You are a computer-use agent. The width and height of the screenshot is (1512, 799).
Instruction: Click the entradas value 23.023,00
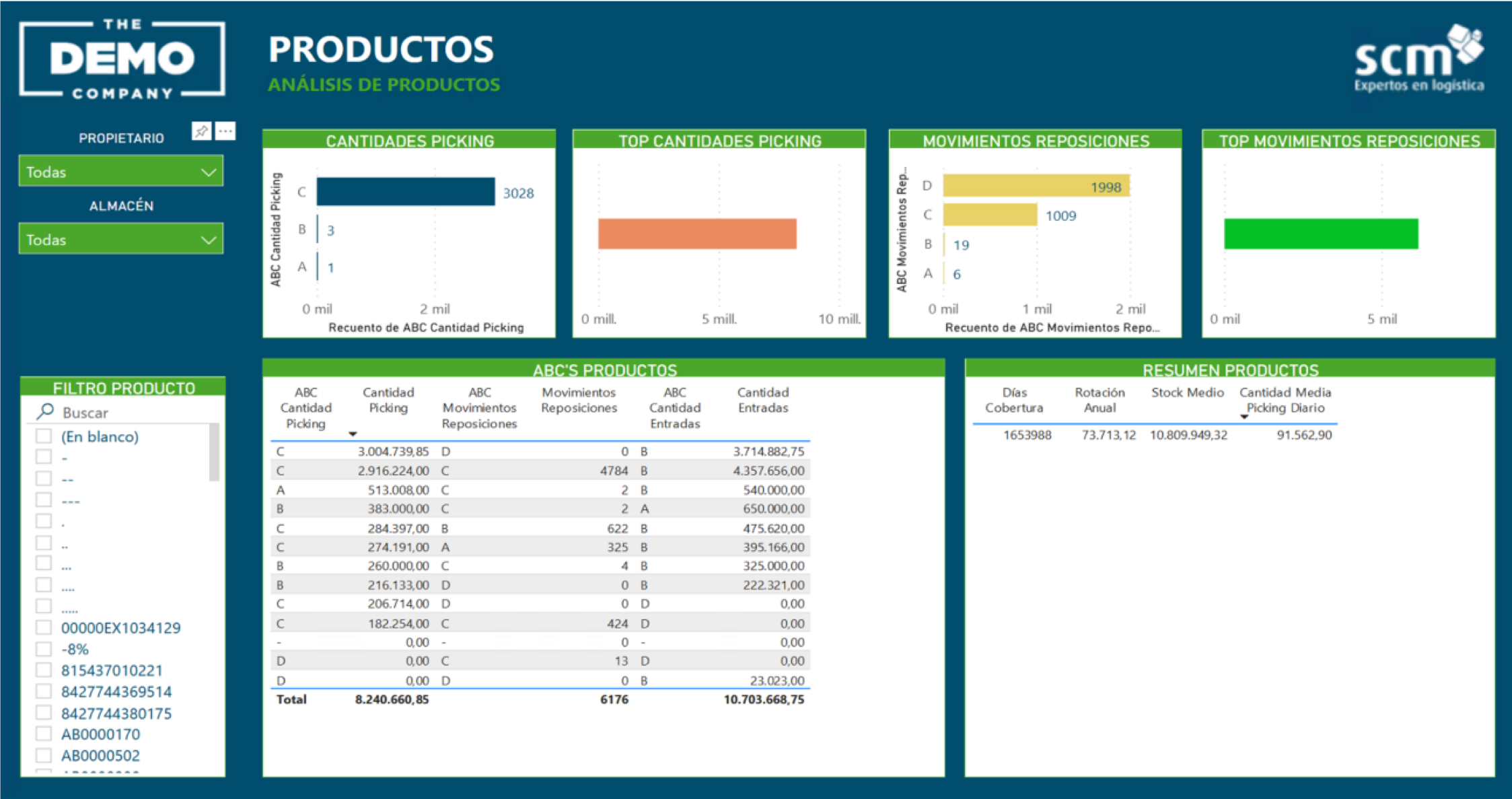click(777, 680)
